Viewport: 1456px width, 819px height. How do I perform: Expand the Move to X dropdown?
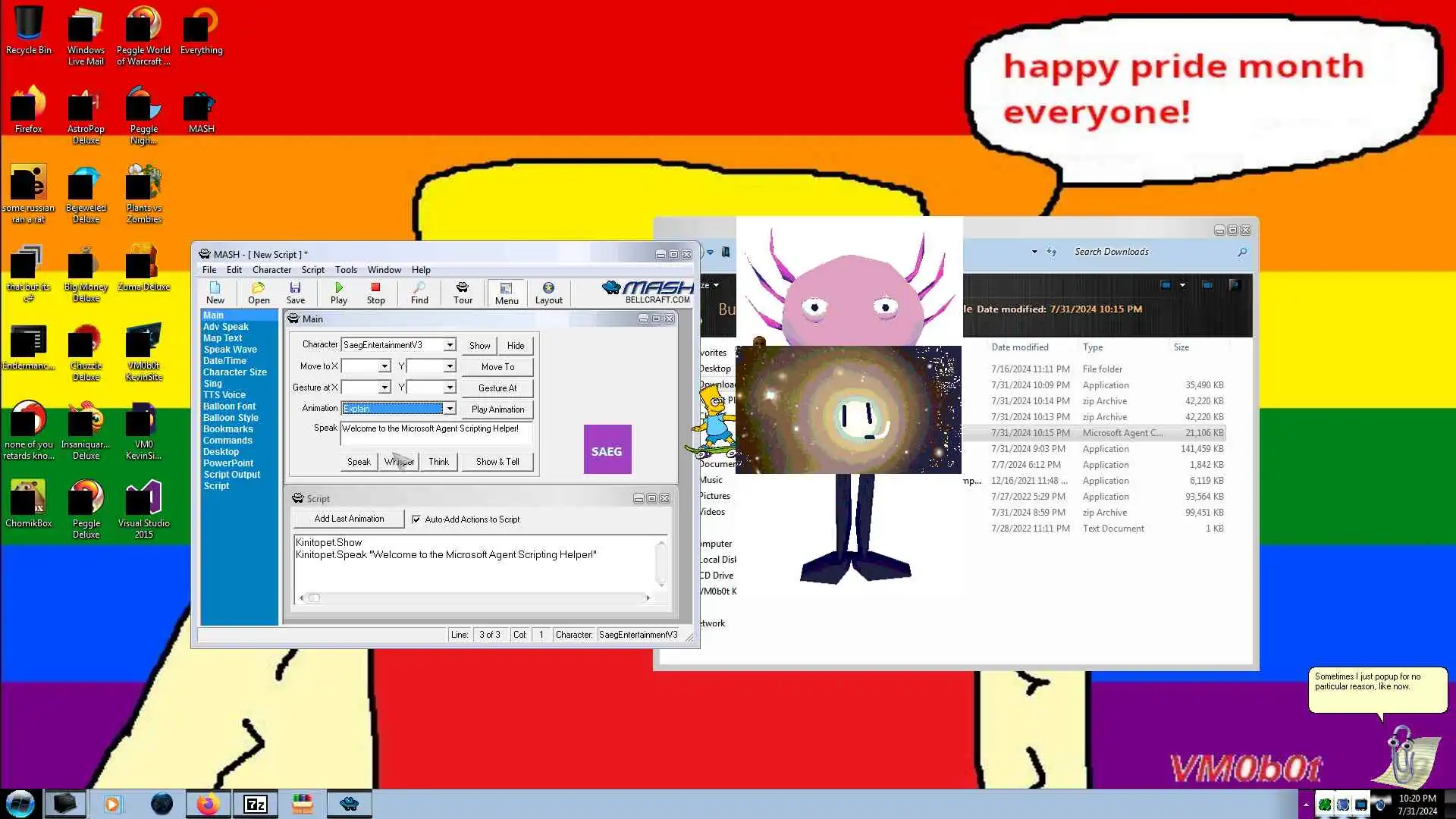point(384,366)
